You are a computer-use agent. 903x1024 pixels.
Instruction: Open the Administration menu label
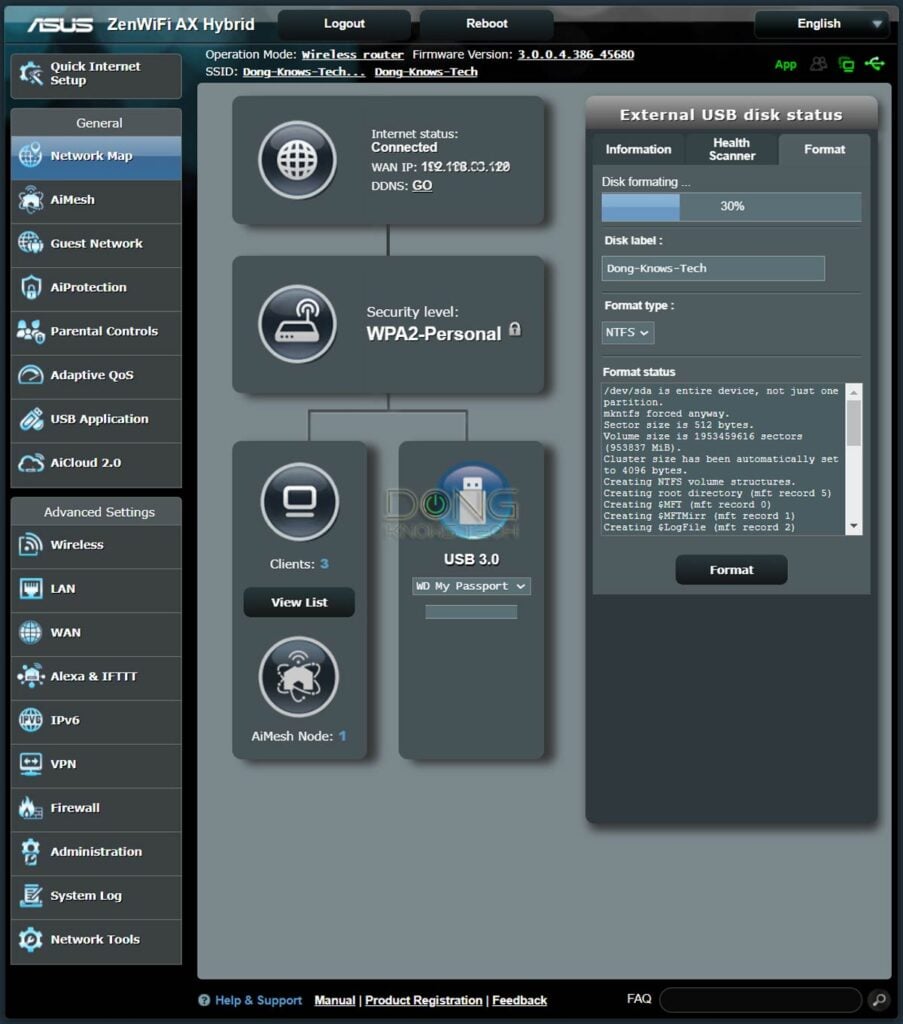pos(96,852)
